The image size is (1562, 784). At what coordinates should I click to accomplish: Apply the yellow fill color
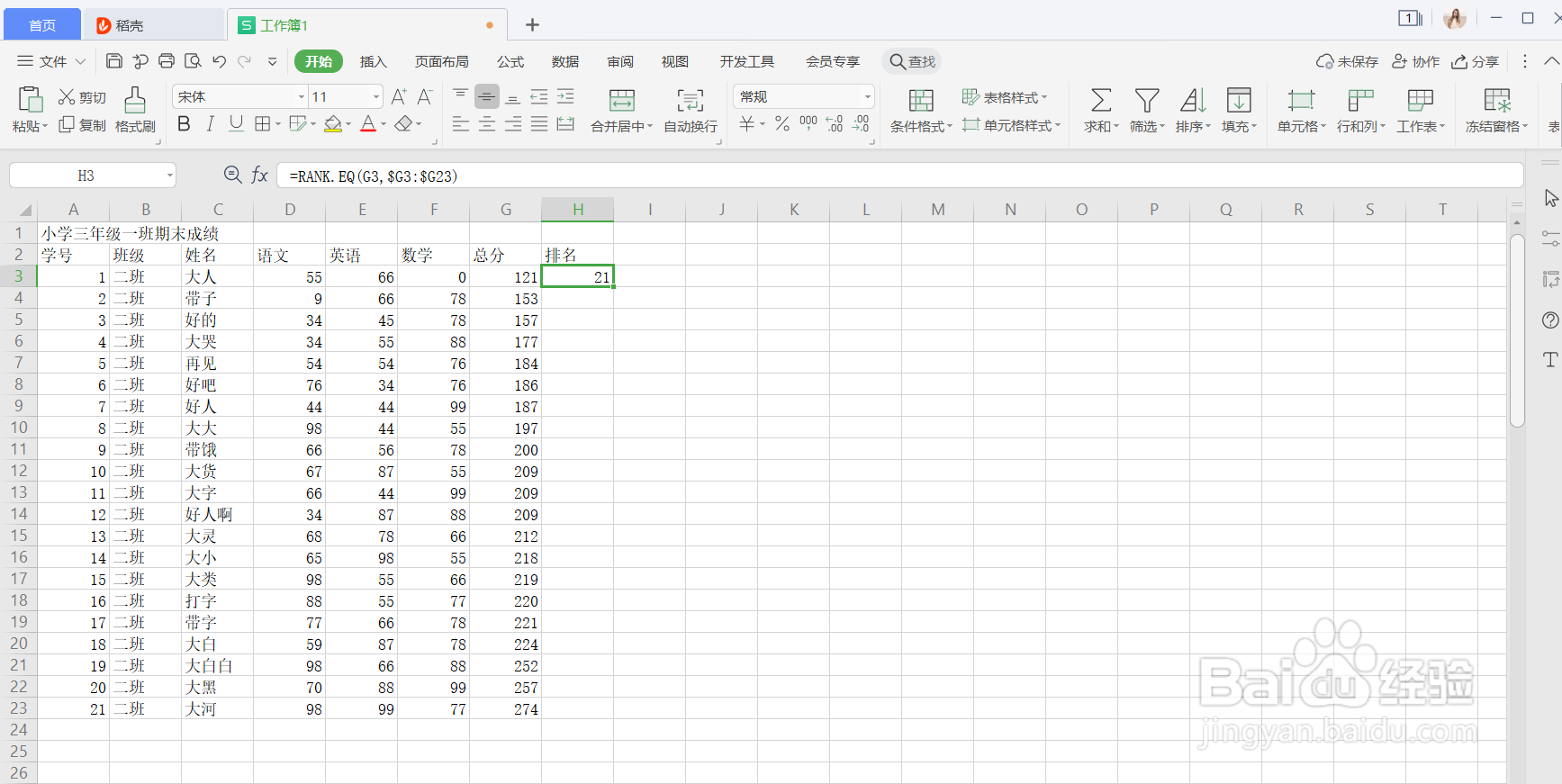click(x=333, y=124)
